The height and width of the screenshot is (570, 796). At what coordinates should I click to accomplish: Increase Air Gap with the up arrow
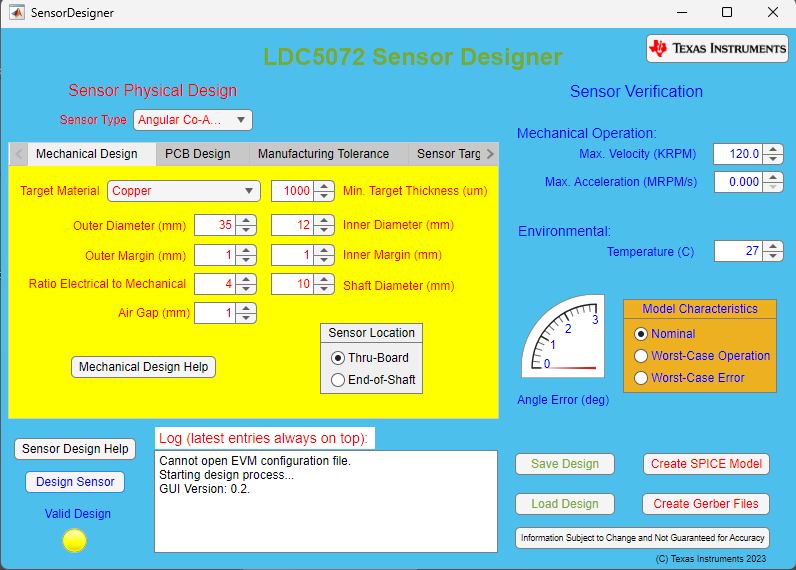pyautogui.click(x=246, y=308)
